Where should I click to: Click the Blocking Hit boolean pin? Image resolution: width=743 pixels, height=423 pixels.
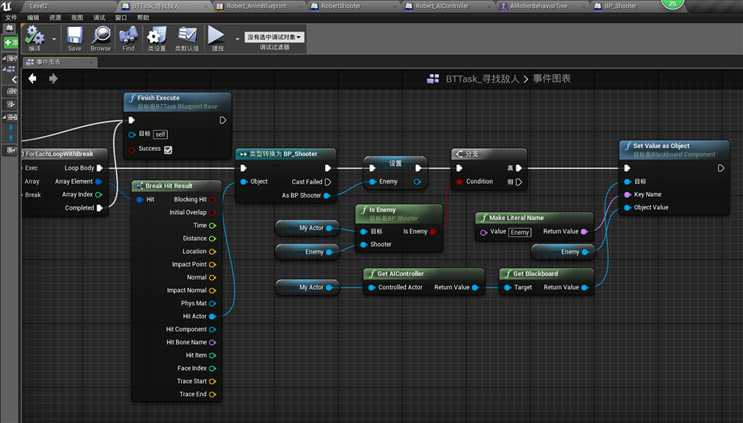click(x=212, y=199)
